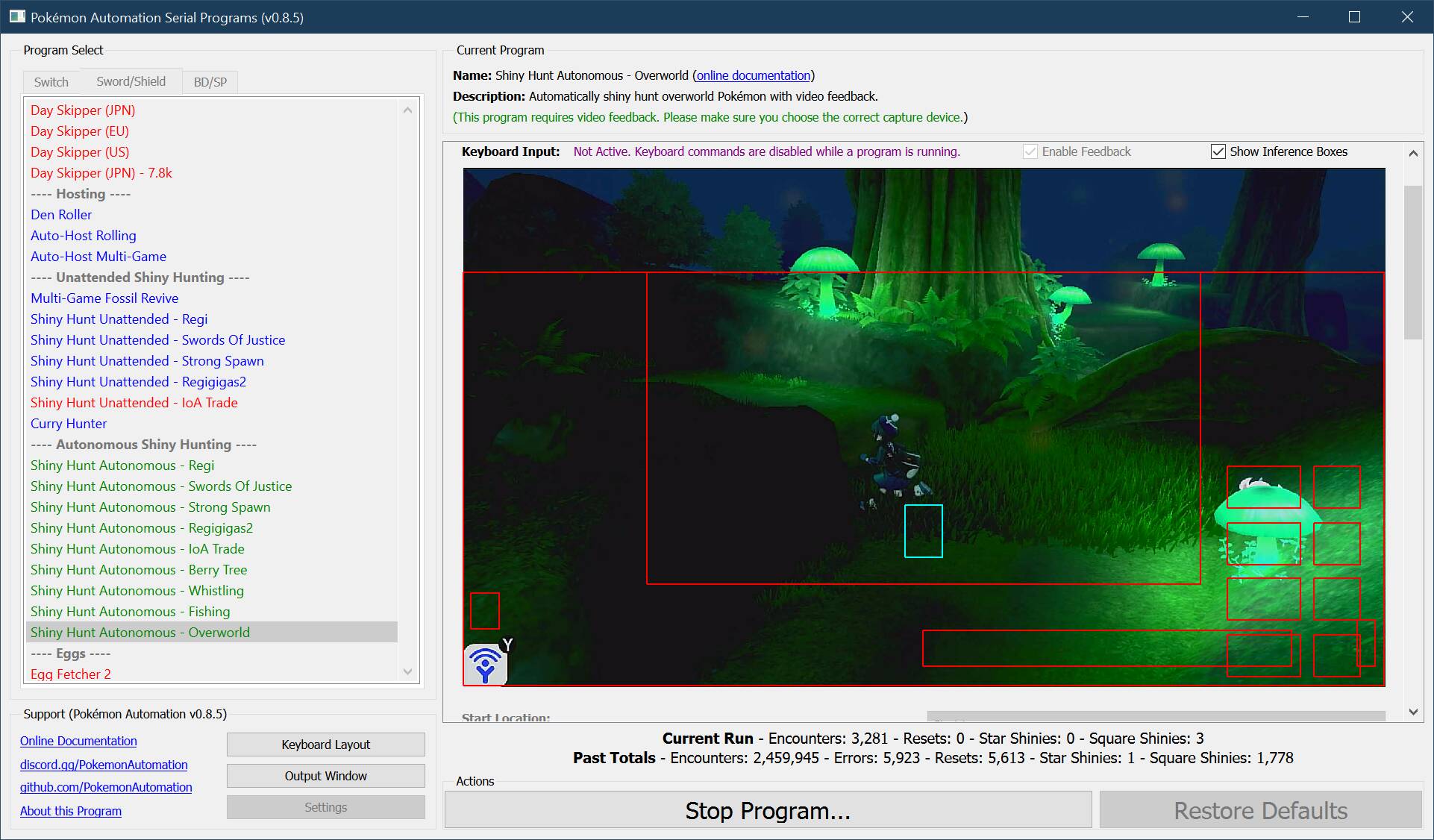The height and width of the screenshot is (840, 1434).
Task: Click the Keyboard Layout button
Action: 325,745
